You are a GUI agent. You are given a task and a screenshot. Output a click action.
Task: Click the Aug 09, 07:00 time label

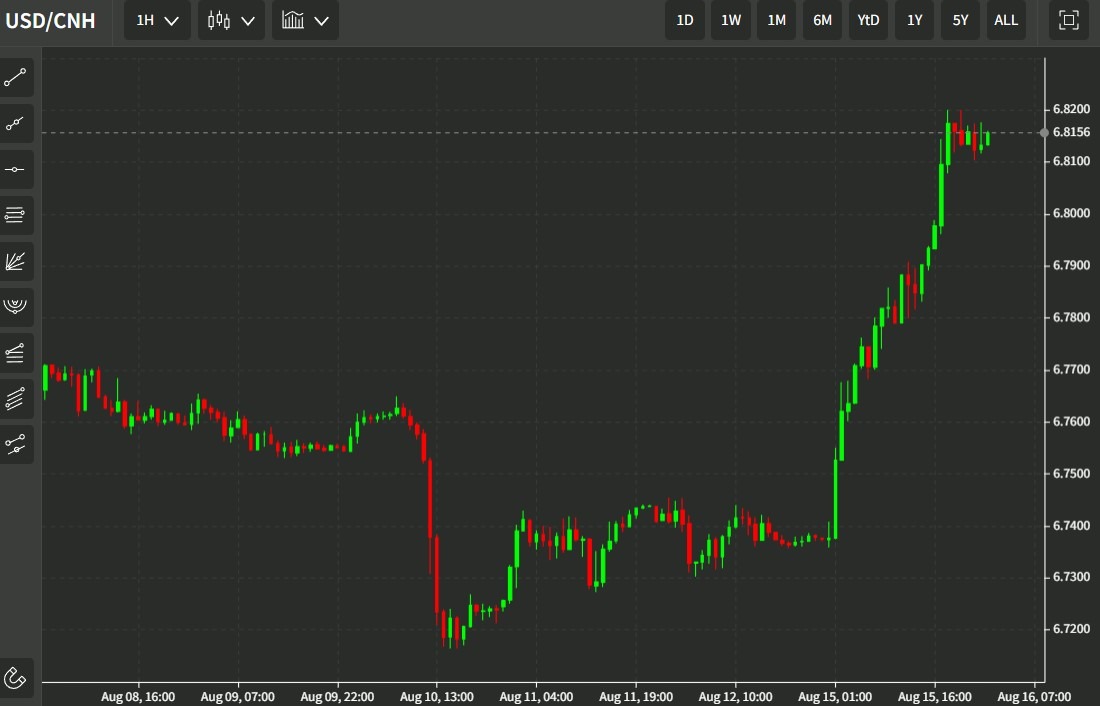(x=238, y=697)
